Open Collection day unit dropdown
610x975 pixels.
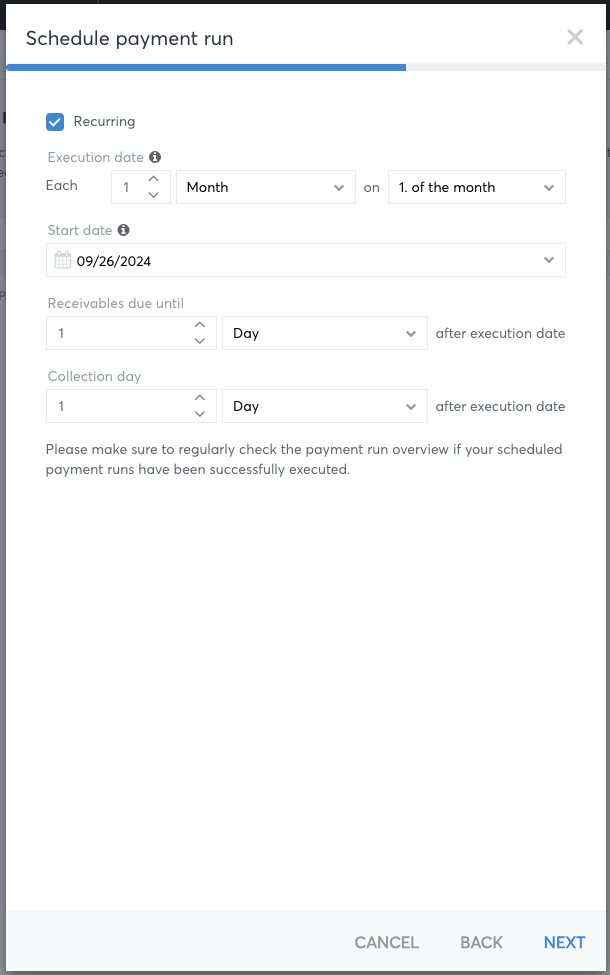(325, 406)
